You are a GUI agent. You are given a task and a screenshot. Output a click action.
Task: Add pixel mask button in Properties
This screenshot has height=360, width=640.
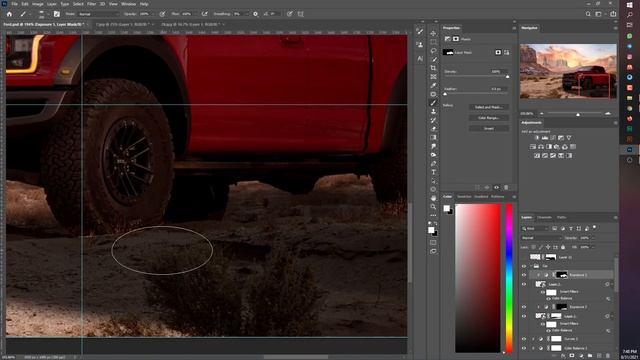point(498,52)
